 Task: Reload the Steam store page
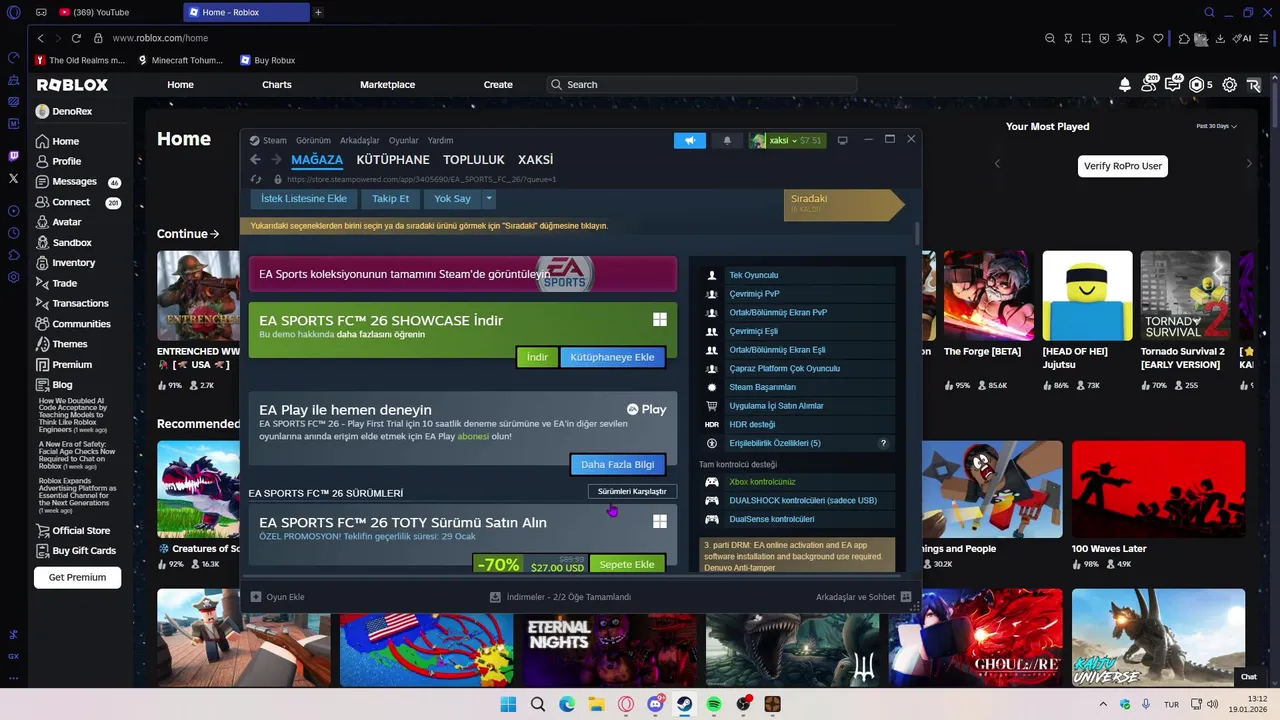coord(256,180)
